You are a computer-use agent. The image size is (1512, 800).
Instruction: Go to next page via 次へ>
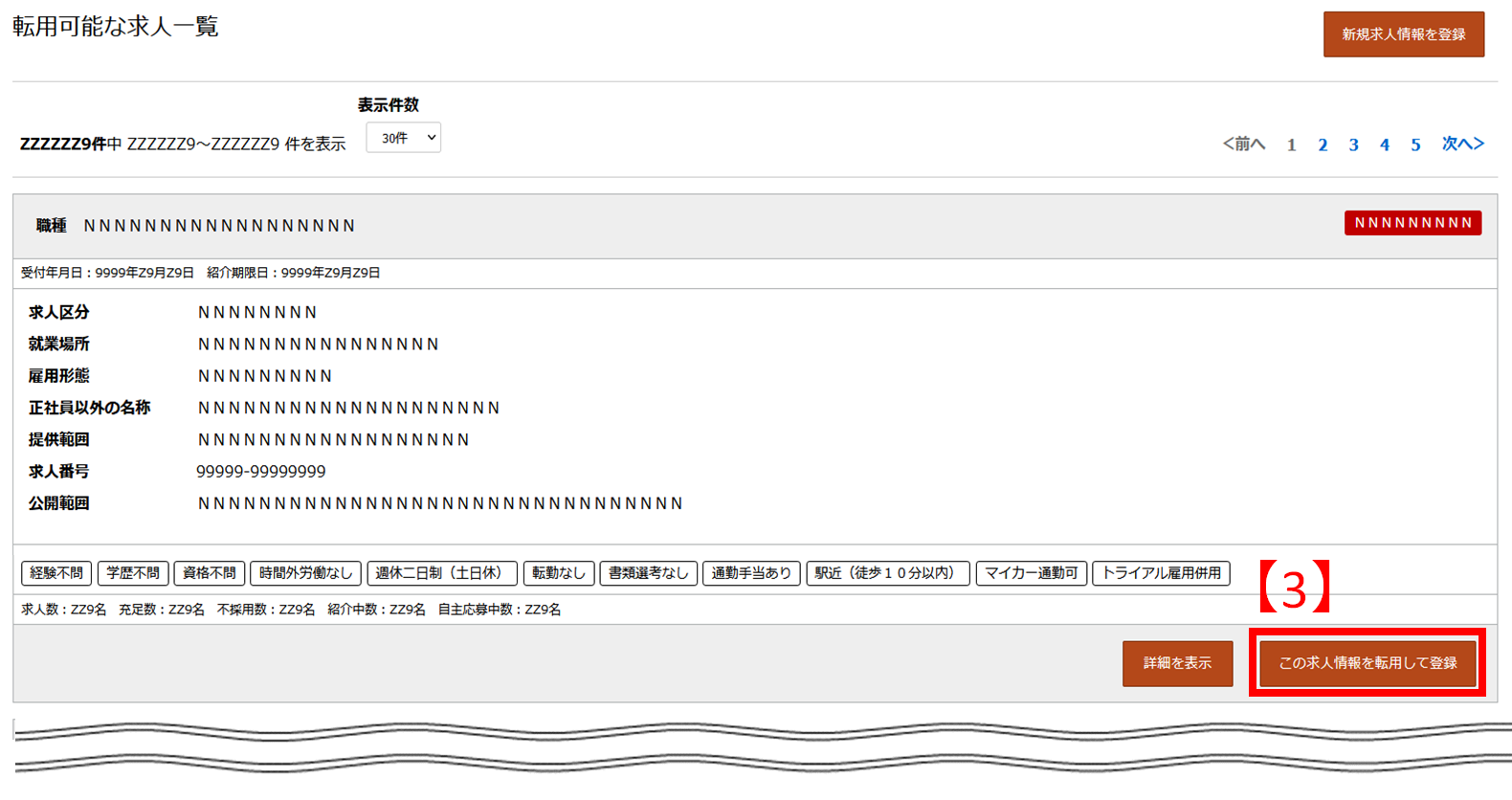1462,144
